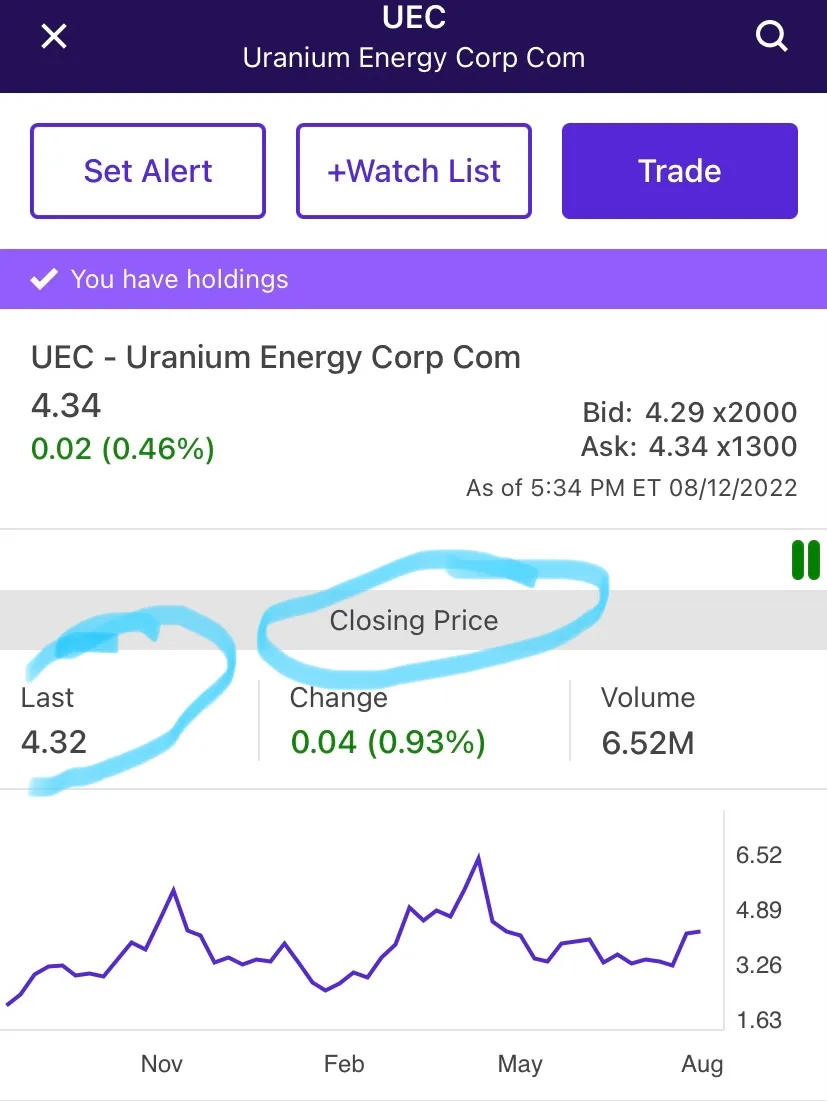Set a price alert for UEC

(147, 171)
